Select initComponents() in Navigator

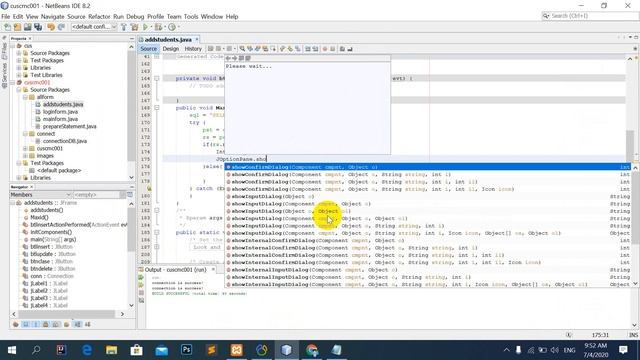point(51,232)
